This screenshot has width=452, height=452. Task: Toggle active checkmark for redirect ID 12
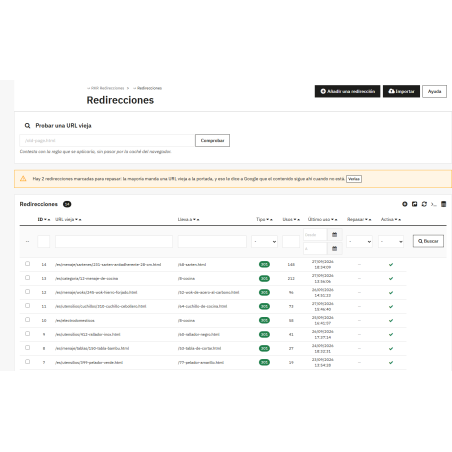point(391,292)
